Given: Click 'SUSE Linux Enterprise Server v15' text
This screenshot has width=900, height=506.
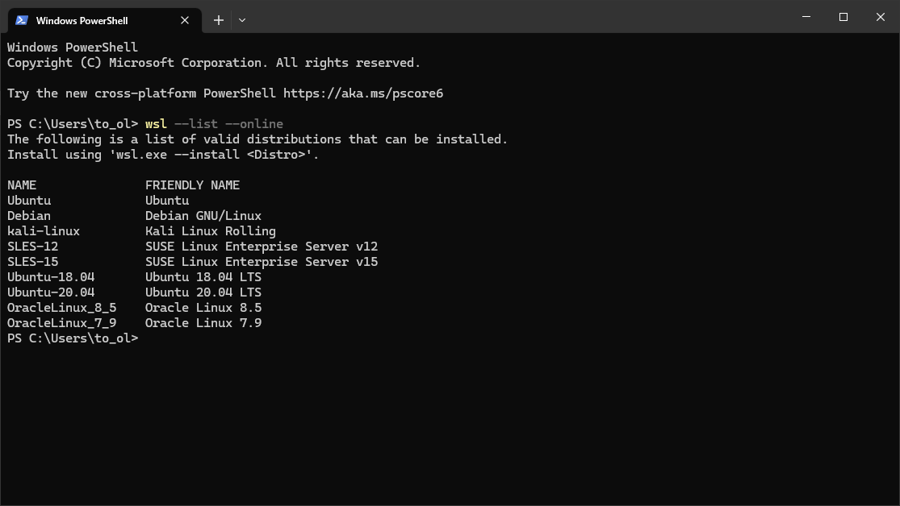Looking at the screenshot, I should (x=261, y=262).
